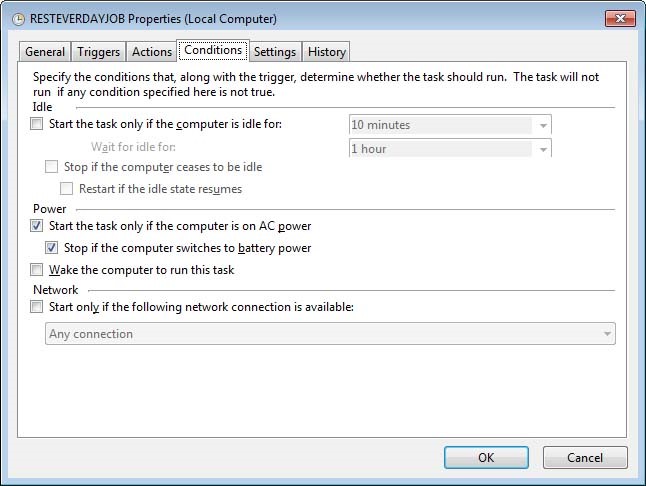Enable start only if computer is idle

click(37, 125)
